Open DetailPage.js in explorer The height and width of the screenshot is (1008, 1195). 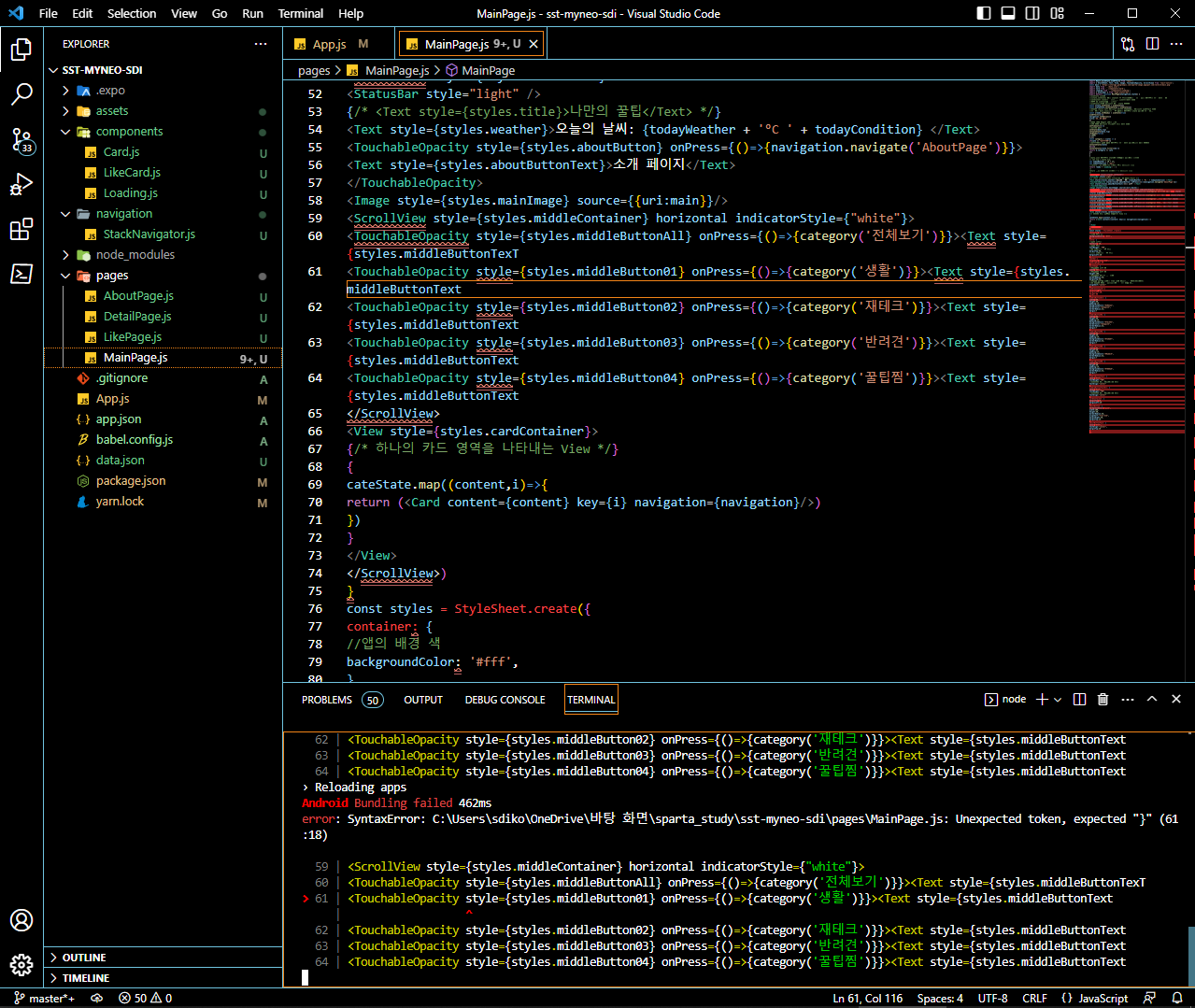pyautogui.click(x=137, y=317)
